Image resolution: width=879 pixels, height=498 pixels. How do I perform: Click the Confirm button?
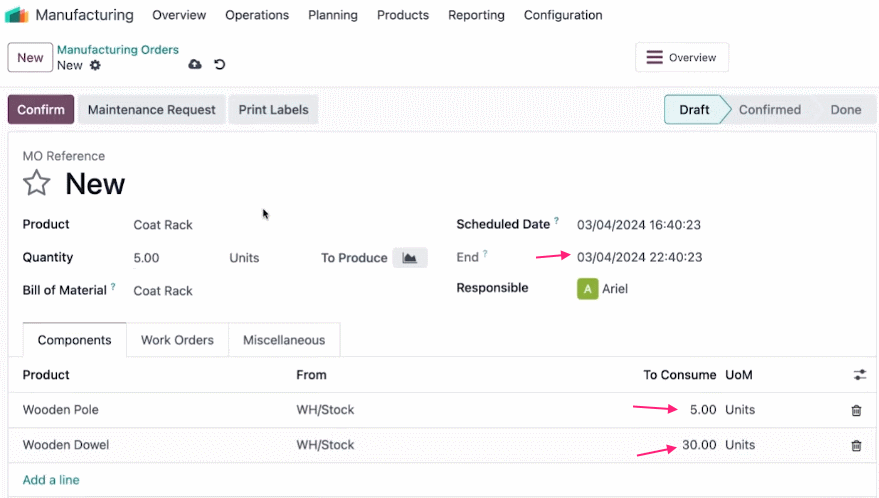coord(41,109)
